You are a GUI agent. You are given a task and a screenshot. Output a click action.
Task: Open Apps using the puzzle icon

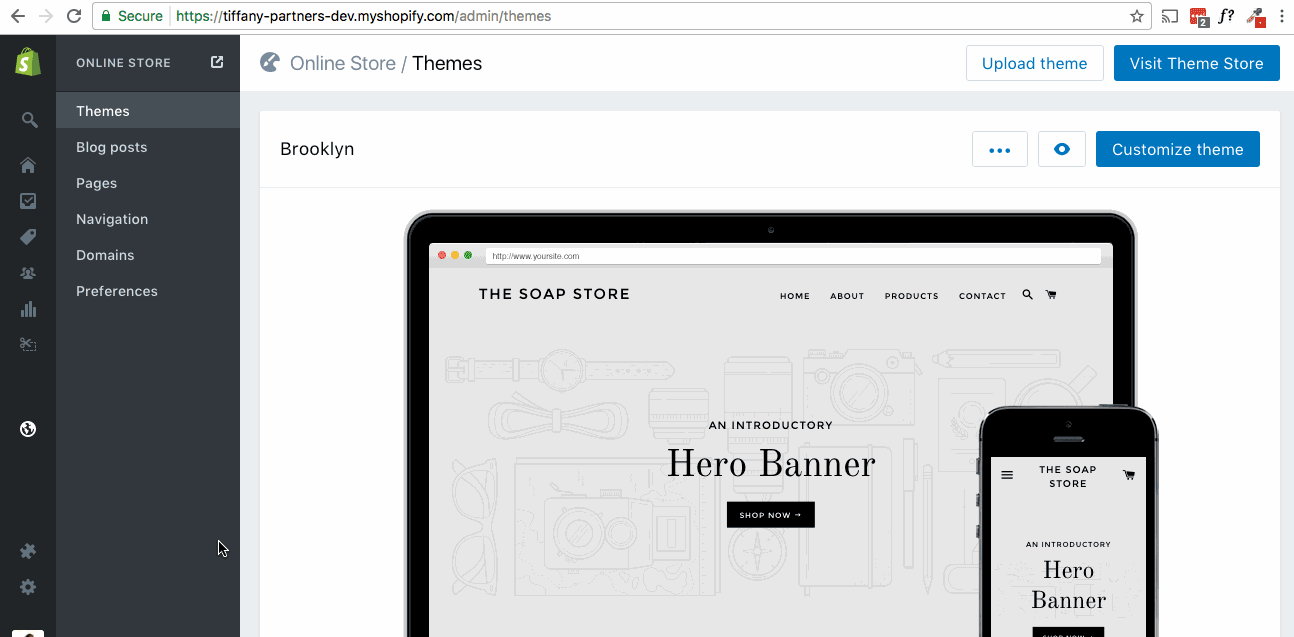(x=28, y=550)
